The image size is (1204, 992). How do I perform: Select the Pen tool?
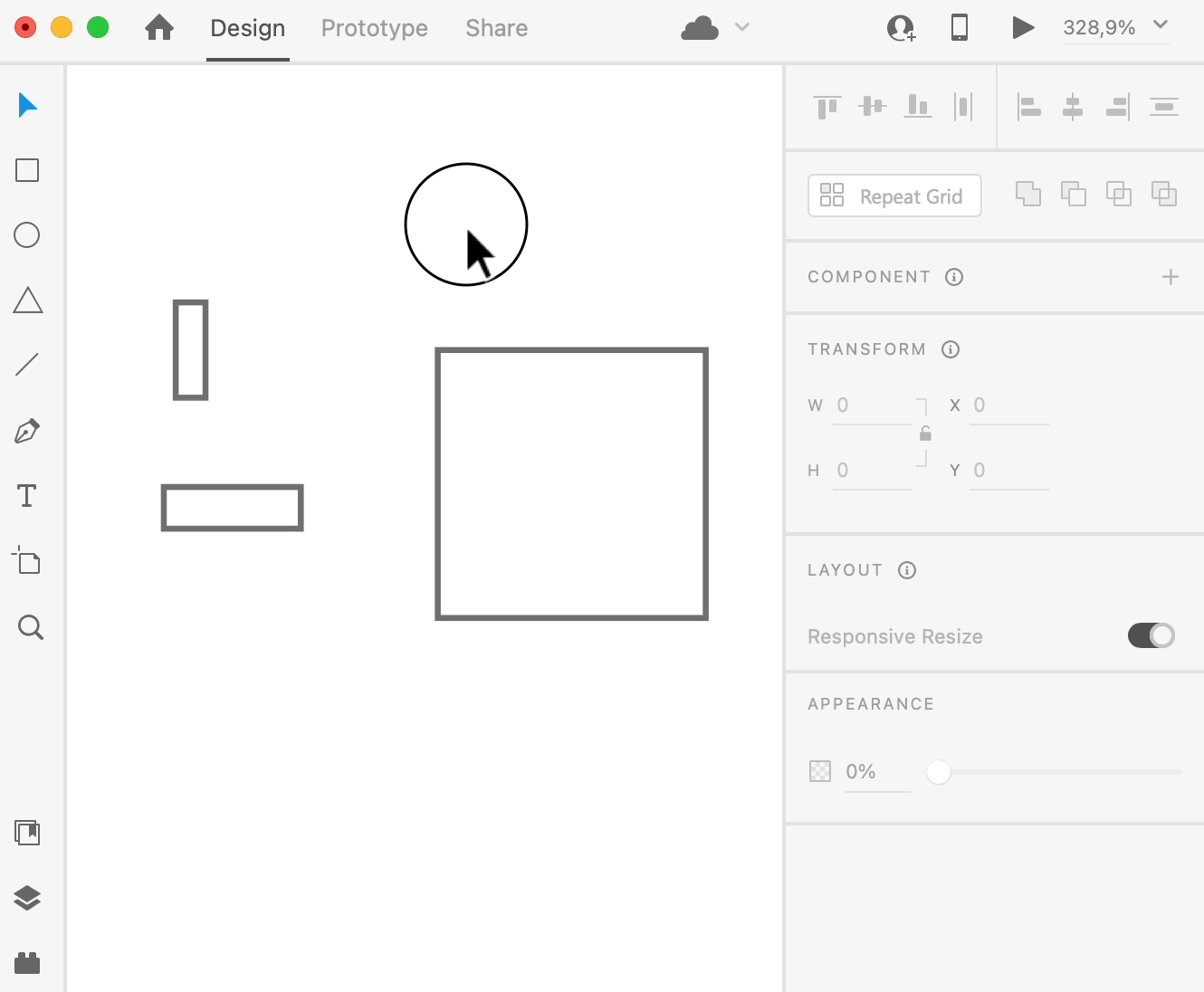tap(27, 431)
